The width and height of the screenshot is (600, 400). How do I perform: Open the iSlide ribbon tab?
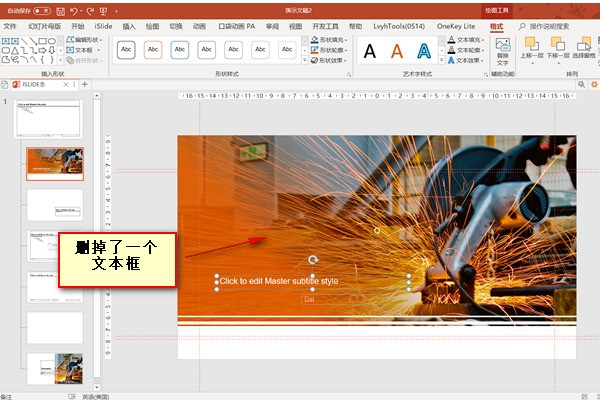103,25
